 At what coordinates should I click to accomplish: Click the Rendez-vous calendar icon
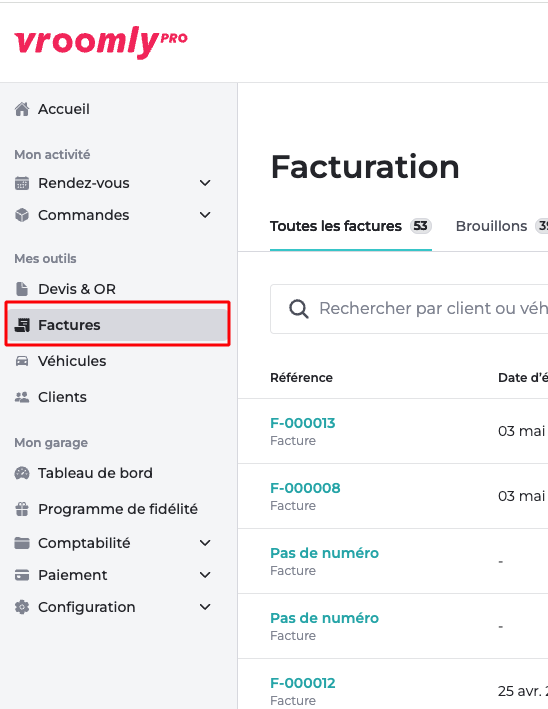[x=22, y=183]
